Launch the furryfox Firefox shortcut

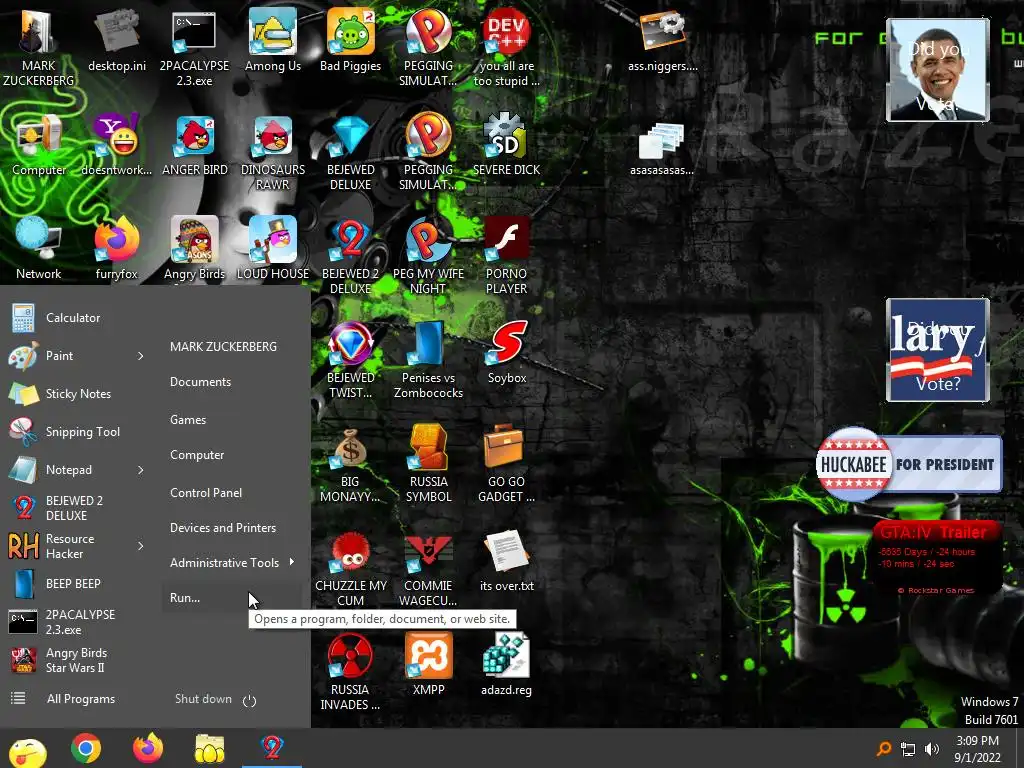coord(117,249)
